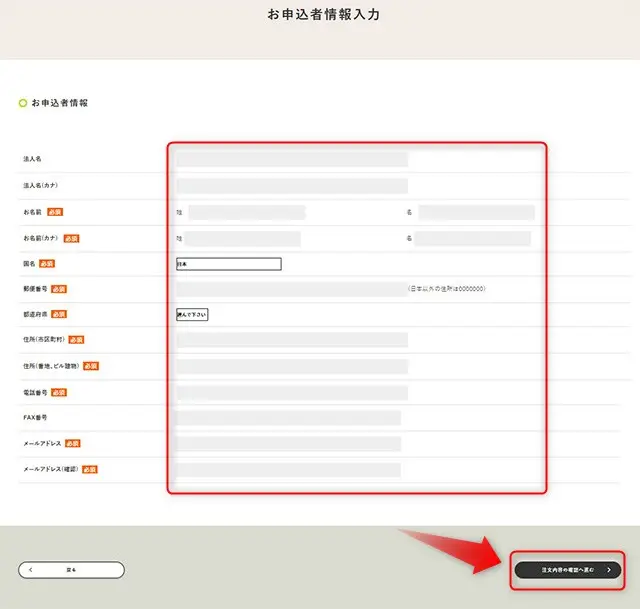
Task: Click the 法人名(カナ) input field
Action: coord(292,186)
